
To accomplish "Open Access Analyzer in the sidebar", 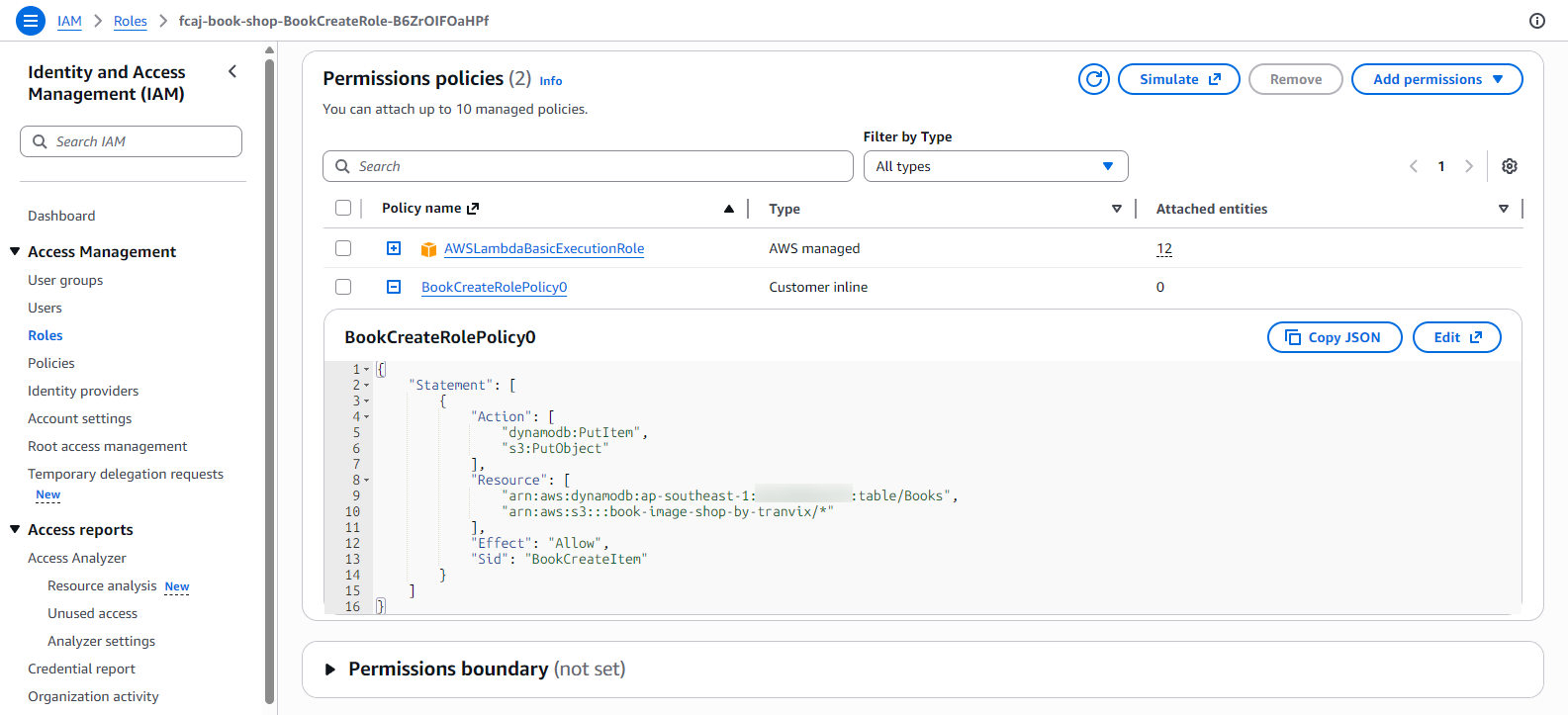I will 77,558.
